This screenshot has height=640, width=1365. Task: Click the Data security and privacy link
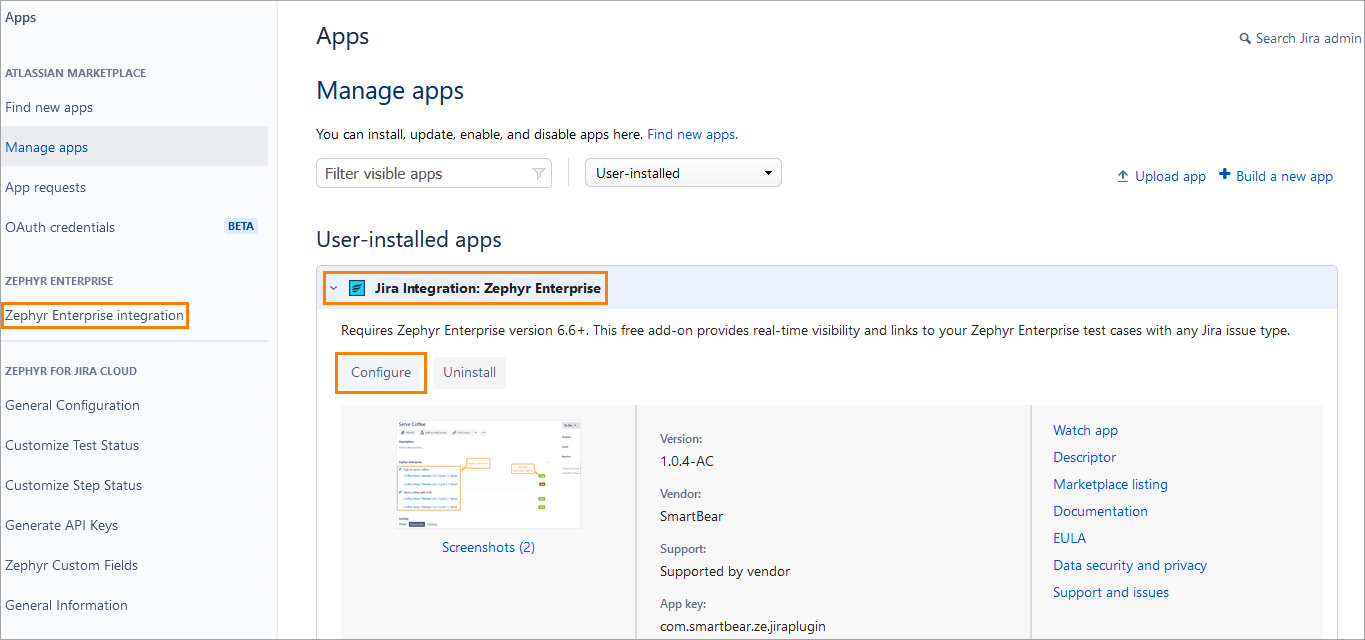pyautogui.click(x=1129, y=565)
